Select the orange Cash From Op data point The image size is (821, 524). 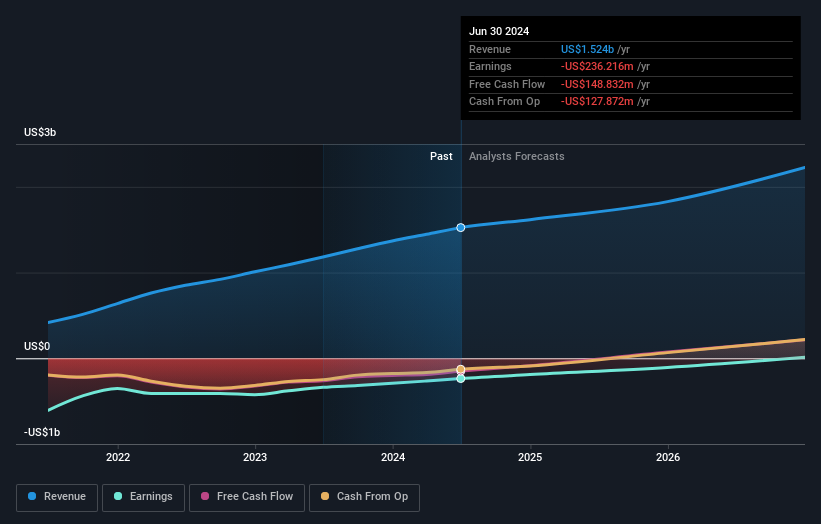pos(461,370)
